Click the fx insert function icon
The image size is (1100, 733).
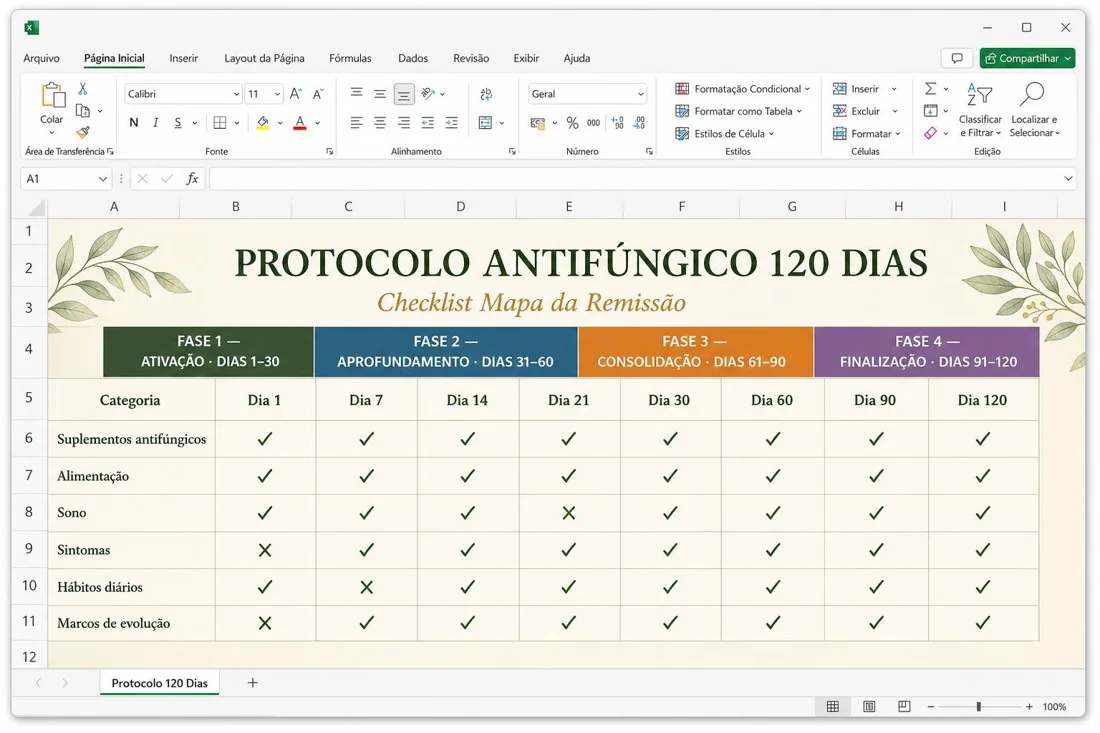pos(192,179)
